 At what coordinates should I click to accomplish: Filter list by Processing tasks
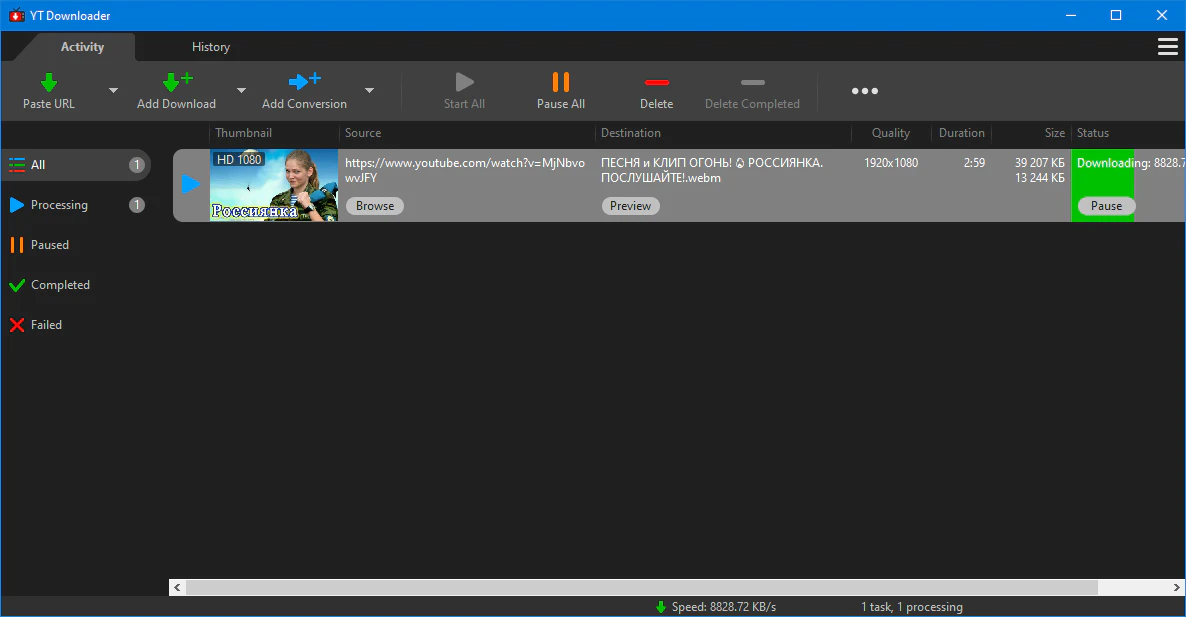pyautogui.click(x=59, y=205)
